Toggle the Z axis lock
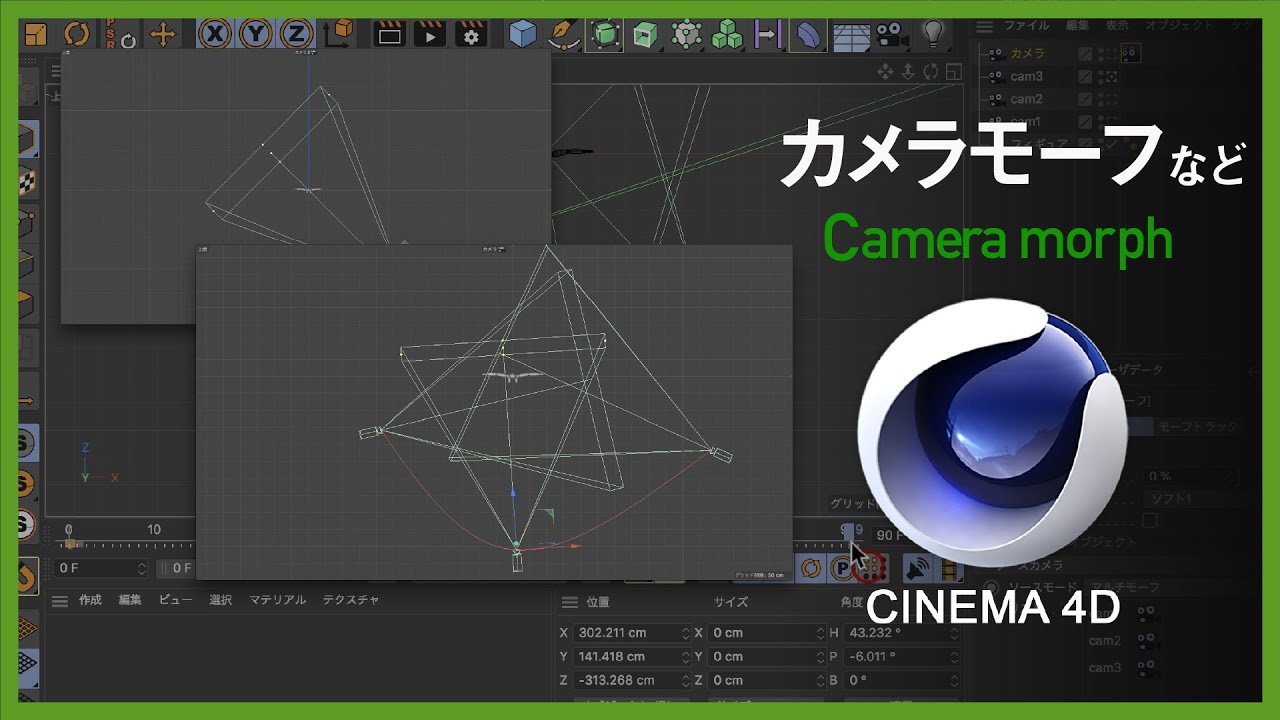The width and height of the screenshot is (1280, 720). (296, 34)
